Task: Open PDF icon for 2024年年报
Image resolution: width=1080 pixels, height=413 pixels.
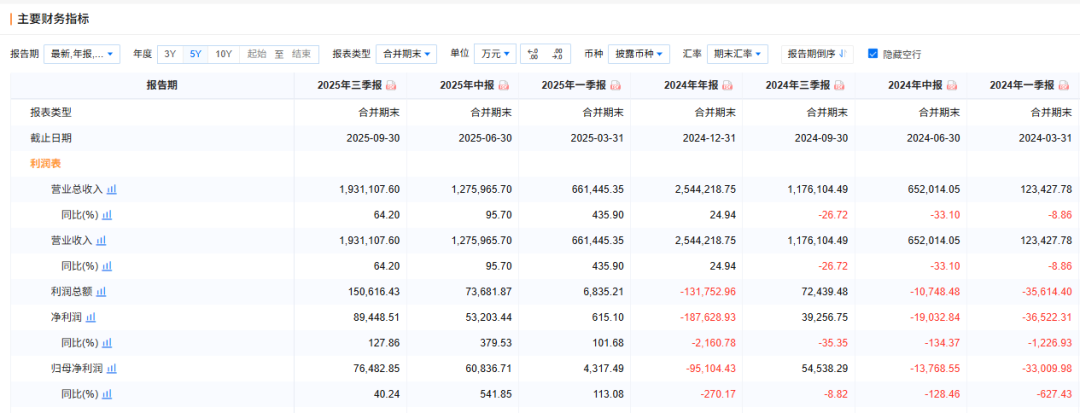Action: 728,85
